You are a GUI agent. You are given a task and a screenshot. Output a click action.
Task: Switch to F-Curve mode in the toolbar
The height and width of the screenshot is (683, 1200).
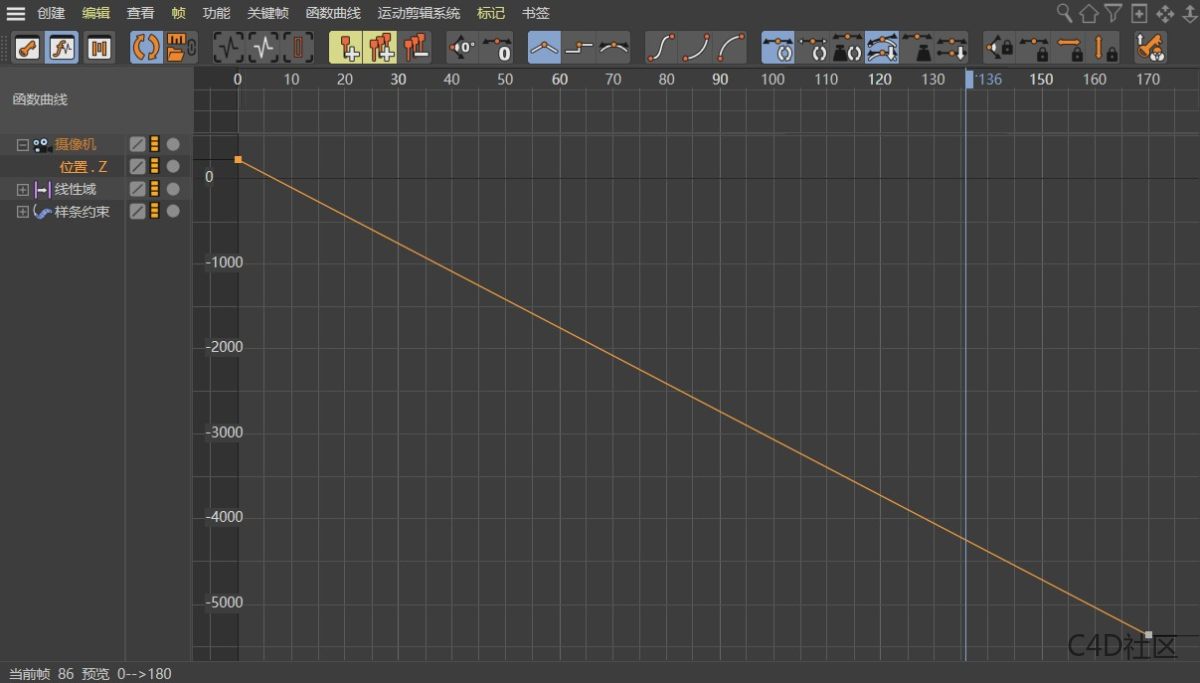pos(62,47)
